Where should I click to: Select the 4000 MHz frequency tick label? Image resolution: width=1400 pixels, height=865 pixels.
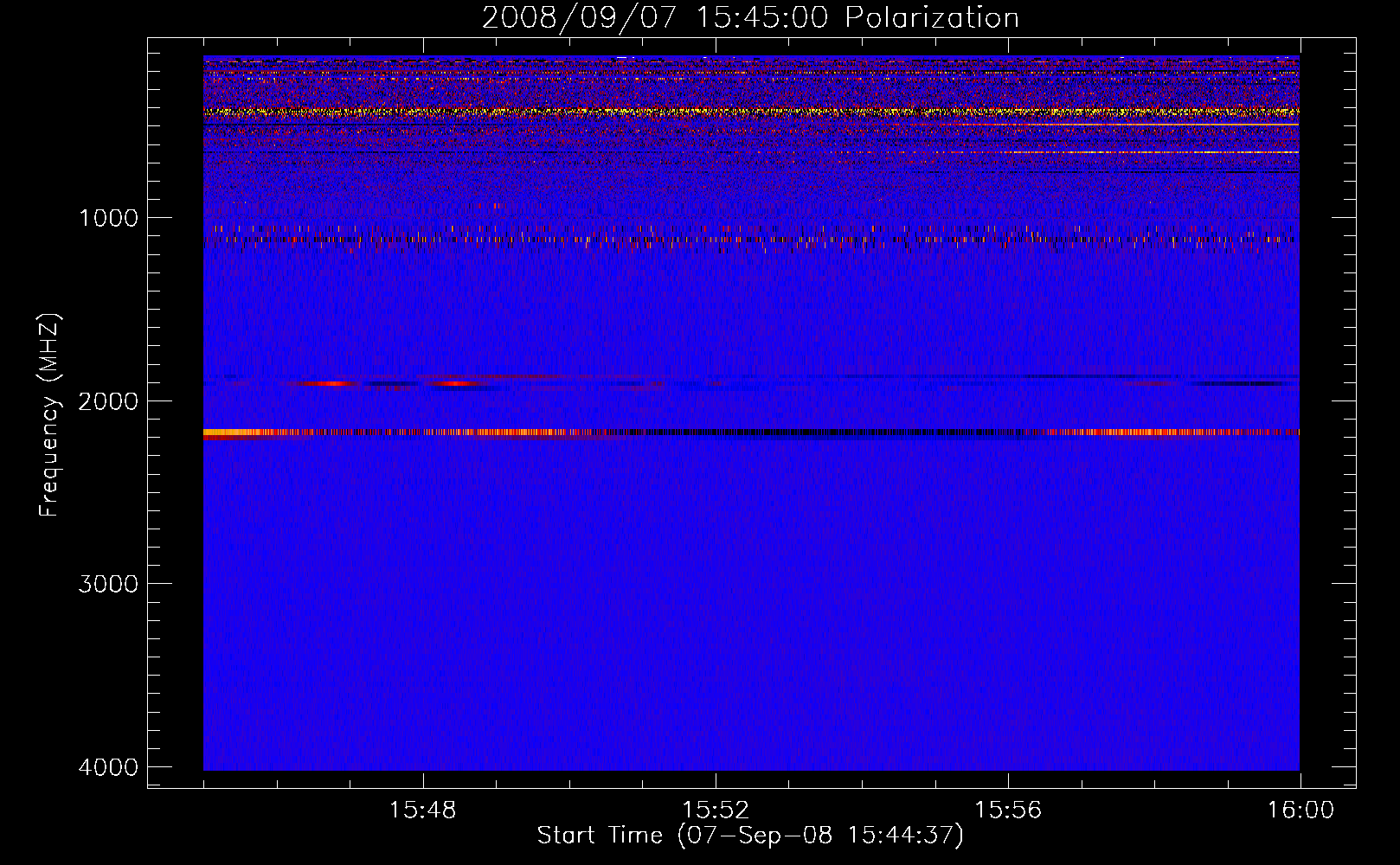108,767
